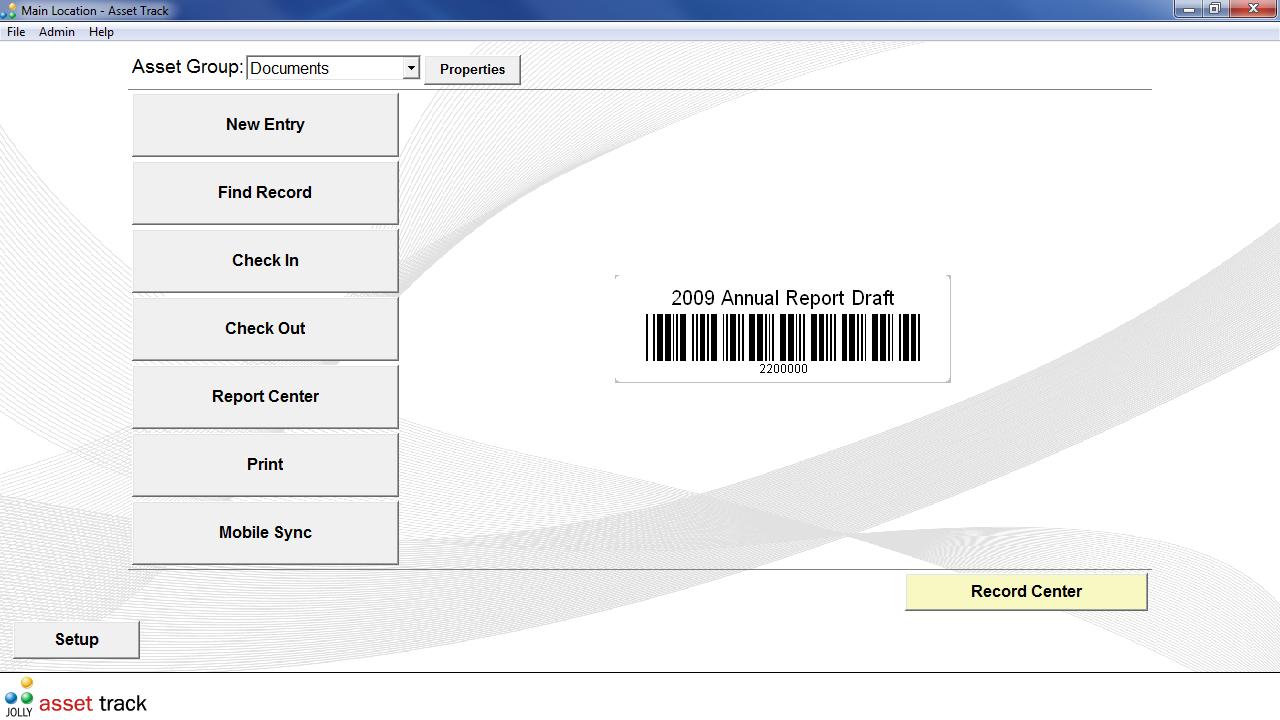
Task: Open the Help menu
Action: point(101,32)
